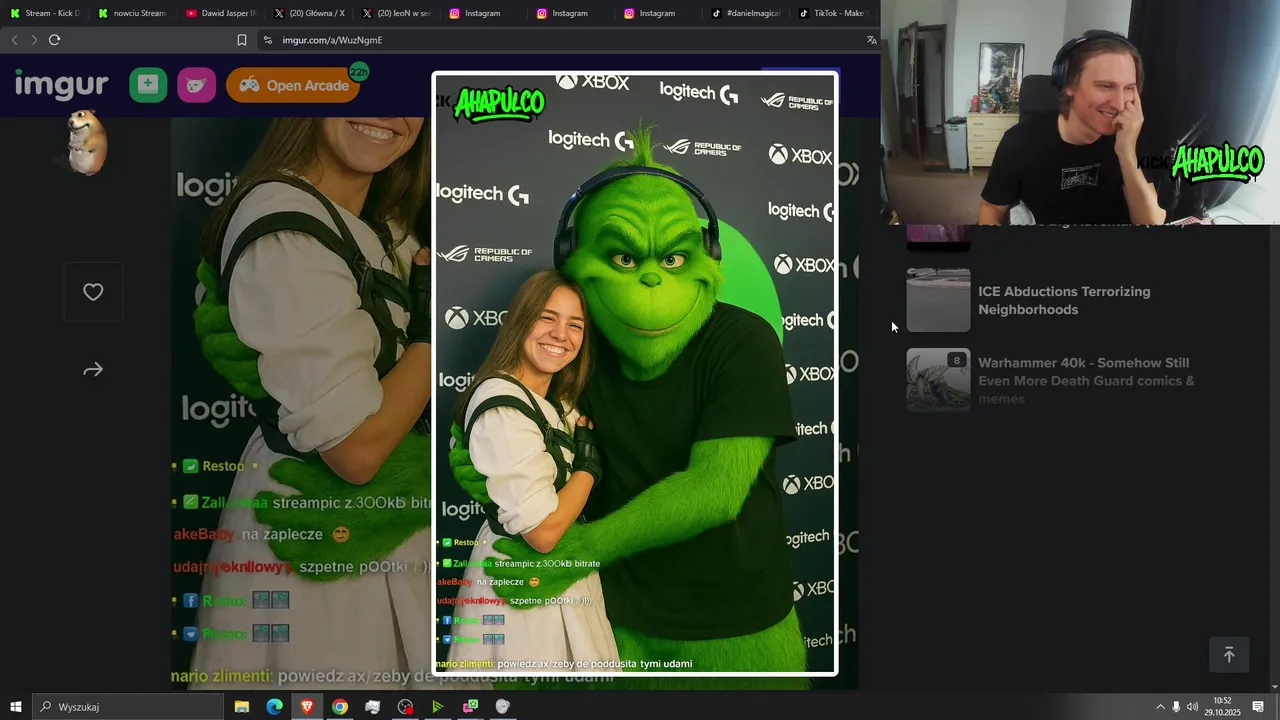
Task: Click the share arrow icon in the sidebar
Action: click(93, 370)
